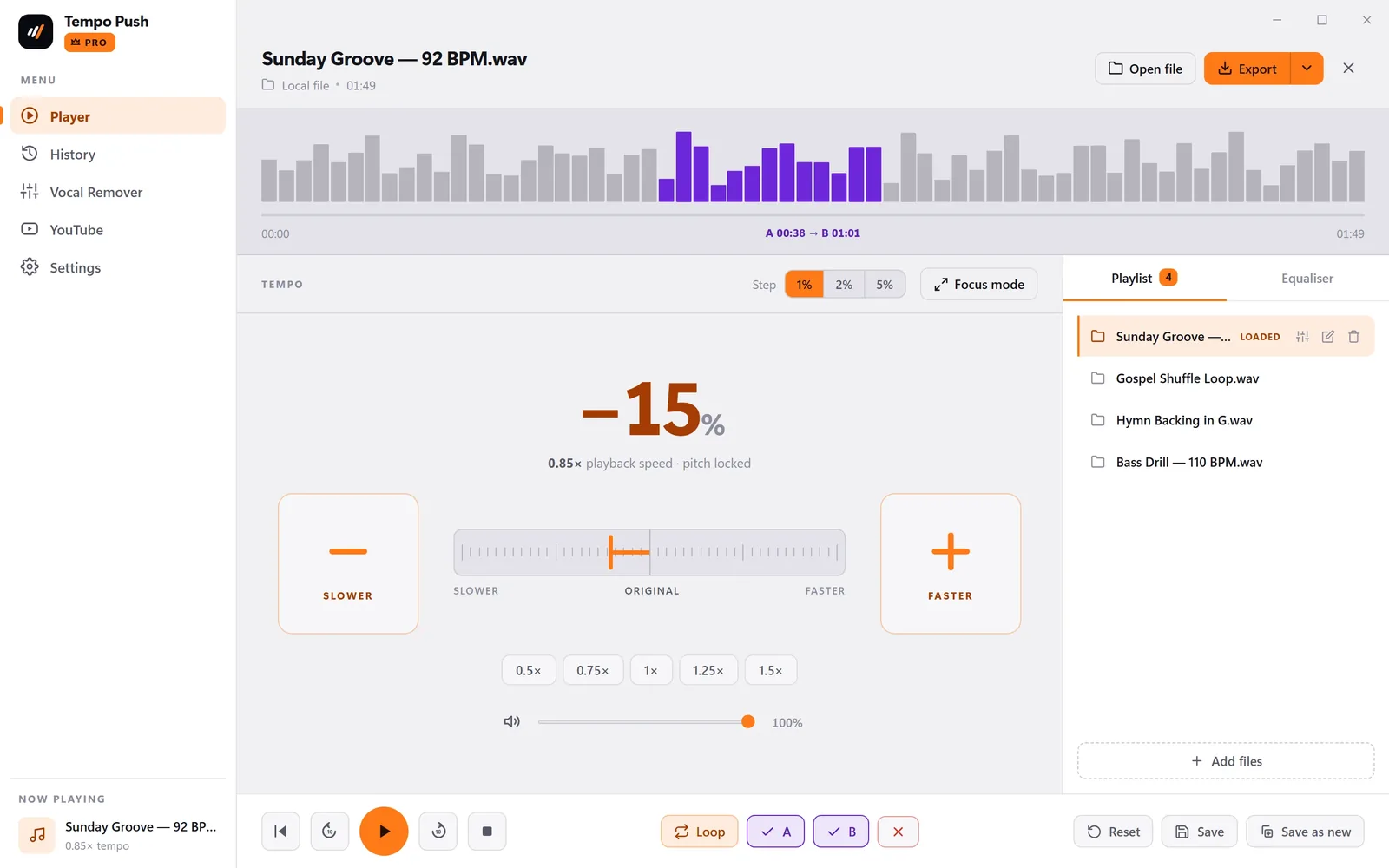Image resolution: width=1389 pixels, height=868 pixels.
Task: Click Add files in the playlist
Action: tap(1226, 761)
